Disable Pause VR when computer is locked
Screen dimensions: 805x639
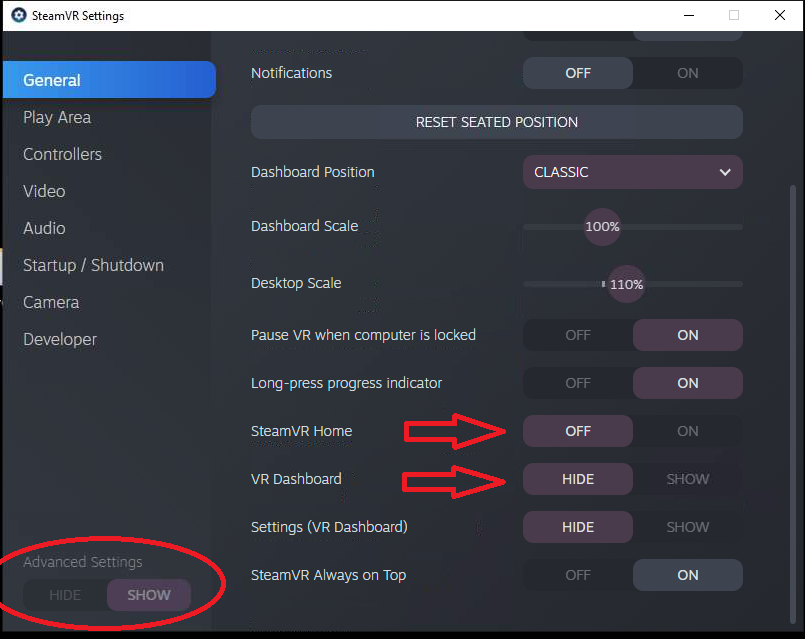point(577,334)
